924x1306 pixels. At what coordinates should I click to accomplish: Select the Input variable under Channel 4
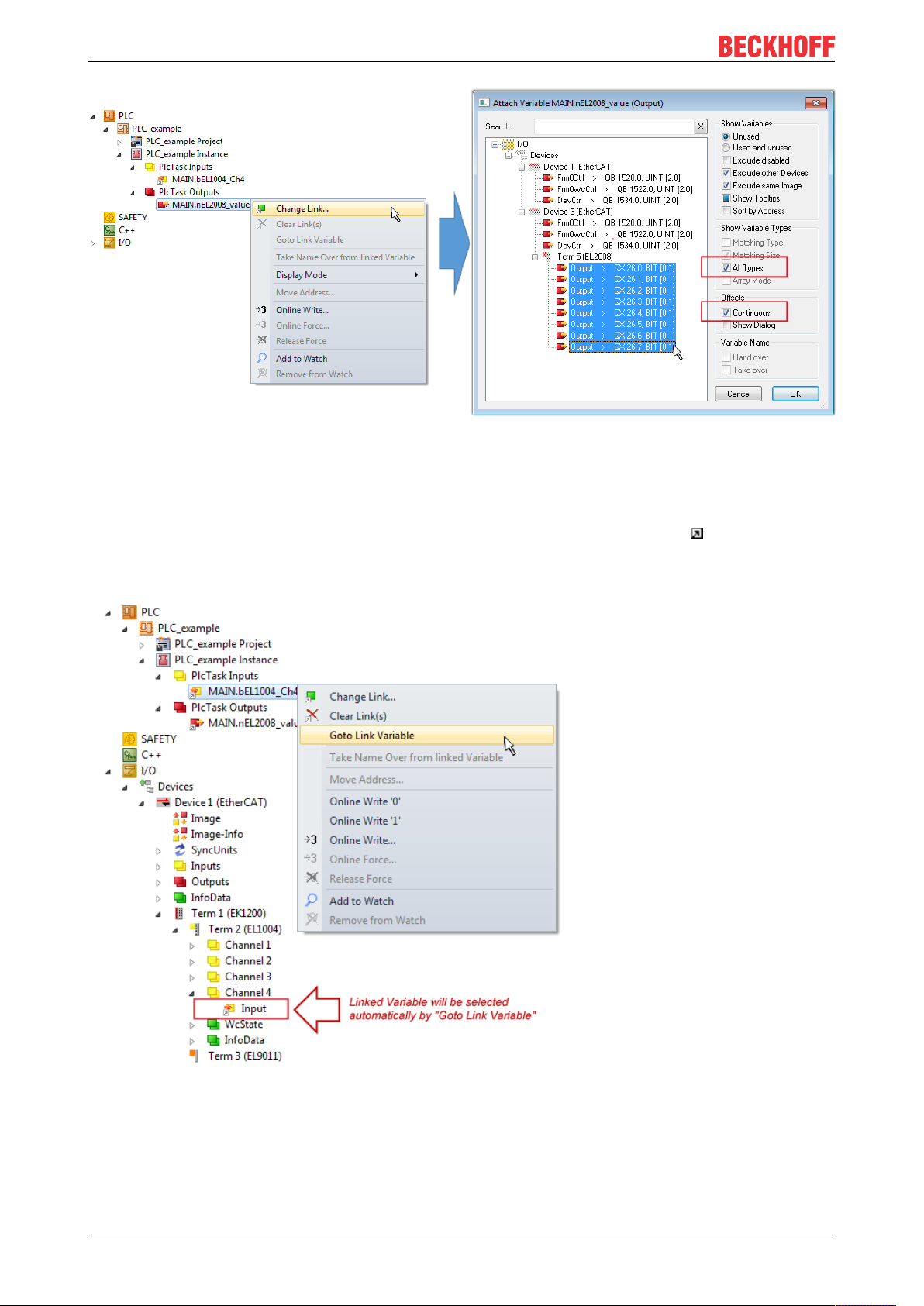click(253, 1008)
